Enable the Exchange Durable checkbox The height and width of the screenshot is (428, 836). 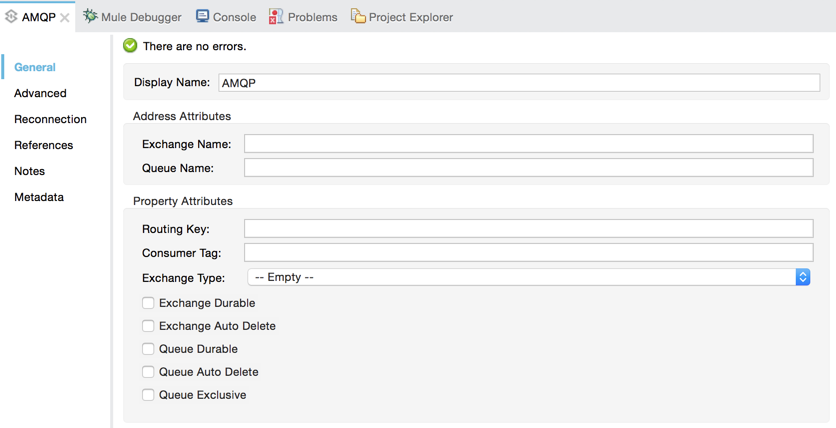[148, 303]
